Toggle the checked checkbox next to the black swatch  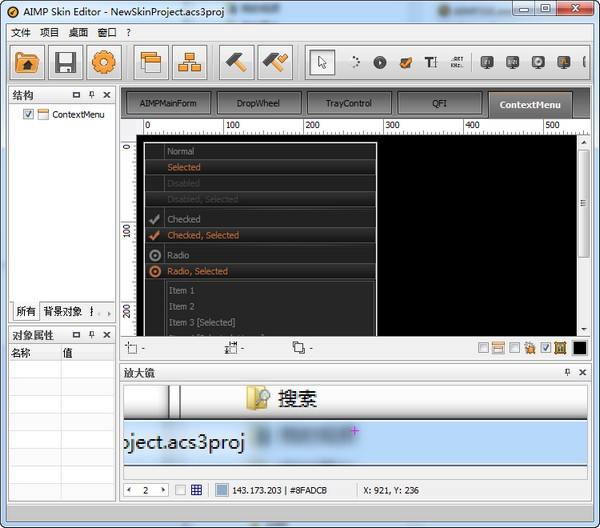click(546, 348)
